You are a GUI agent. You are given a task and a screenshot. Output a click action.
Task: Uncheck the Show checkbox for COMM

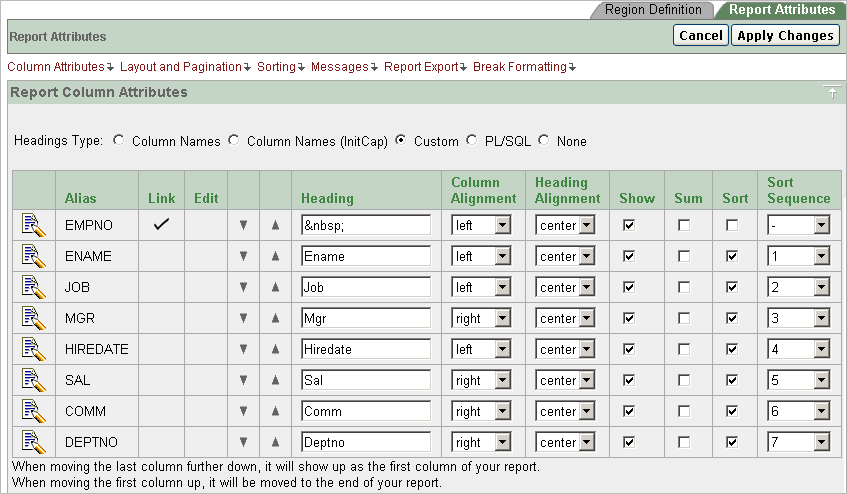click(628, 411)
